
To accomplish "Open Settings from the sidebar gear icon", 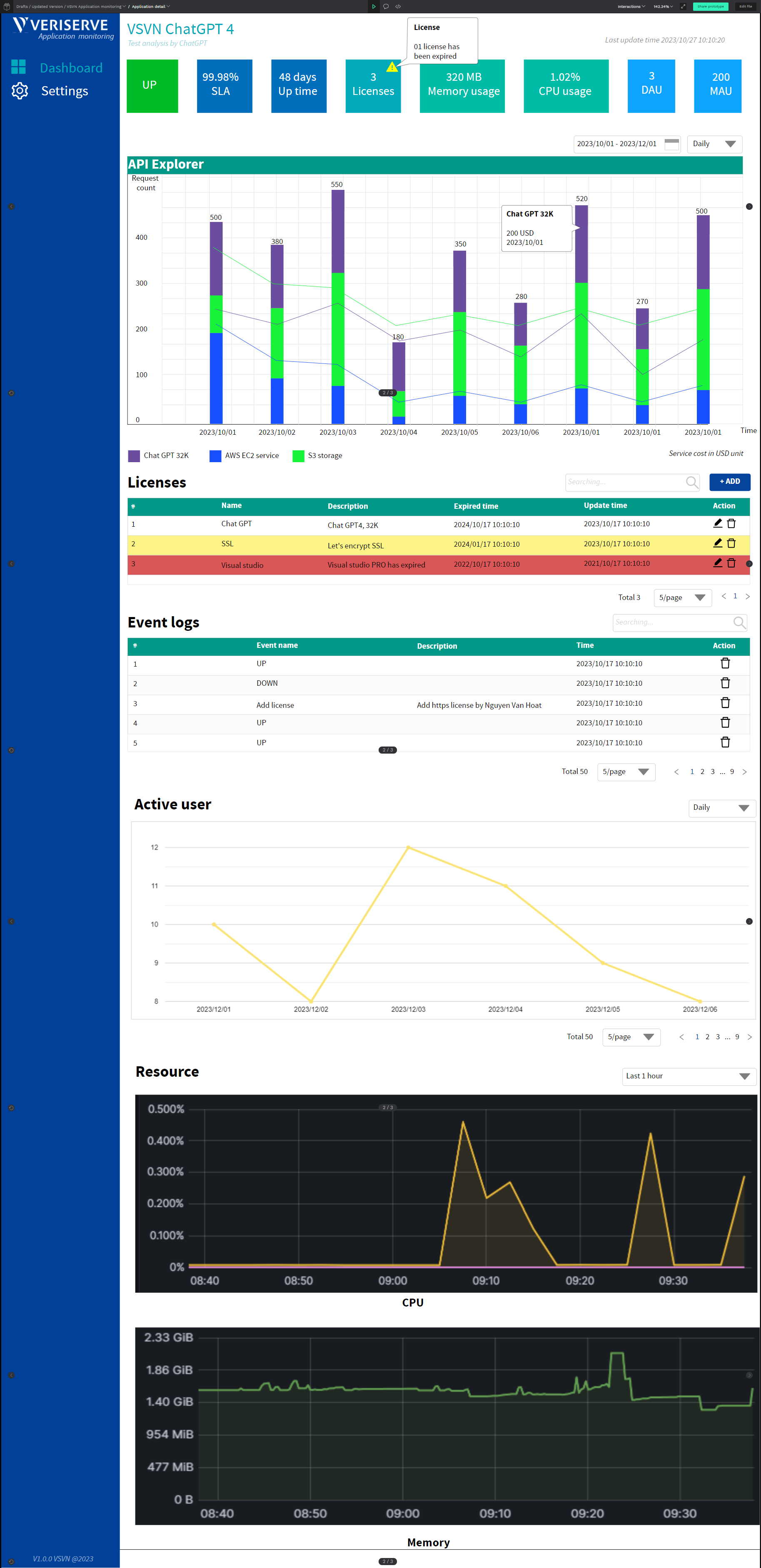I will 20,91.
